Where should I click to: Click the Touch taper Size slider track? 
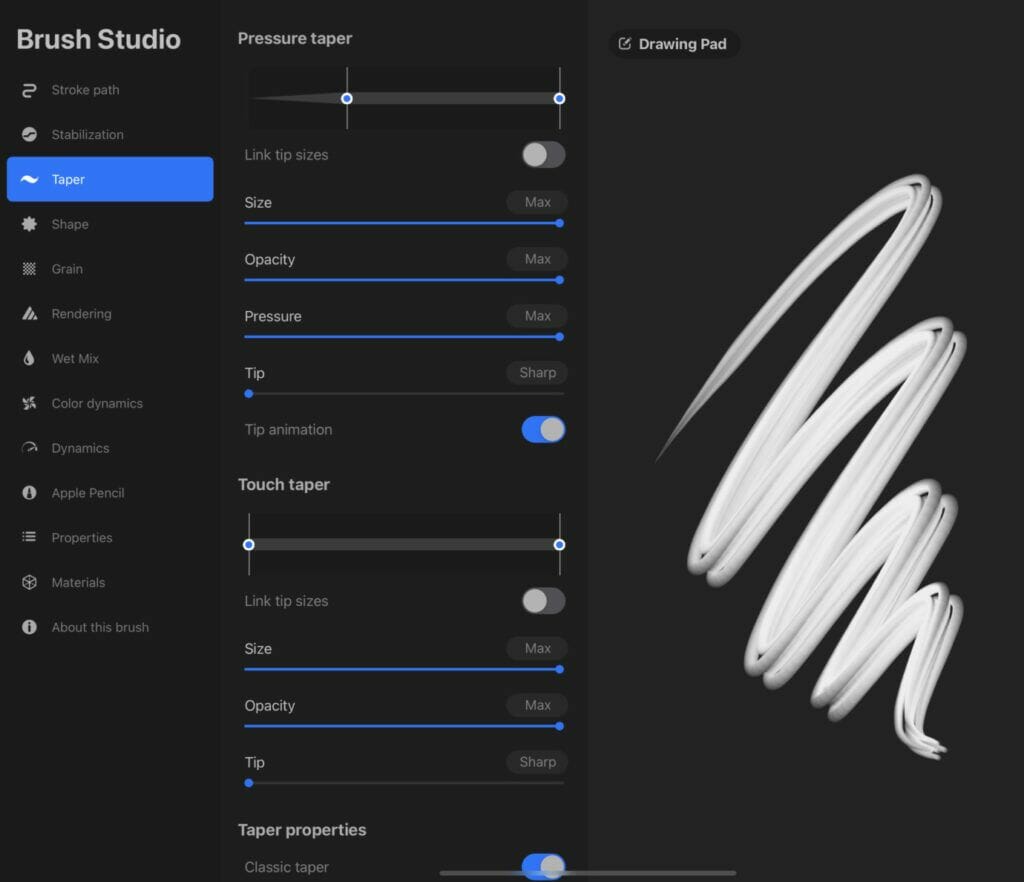pos(404,669)
